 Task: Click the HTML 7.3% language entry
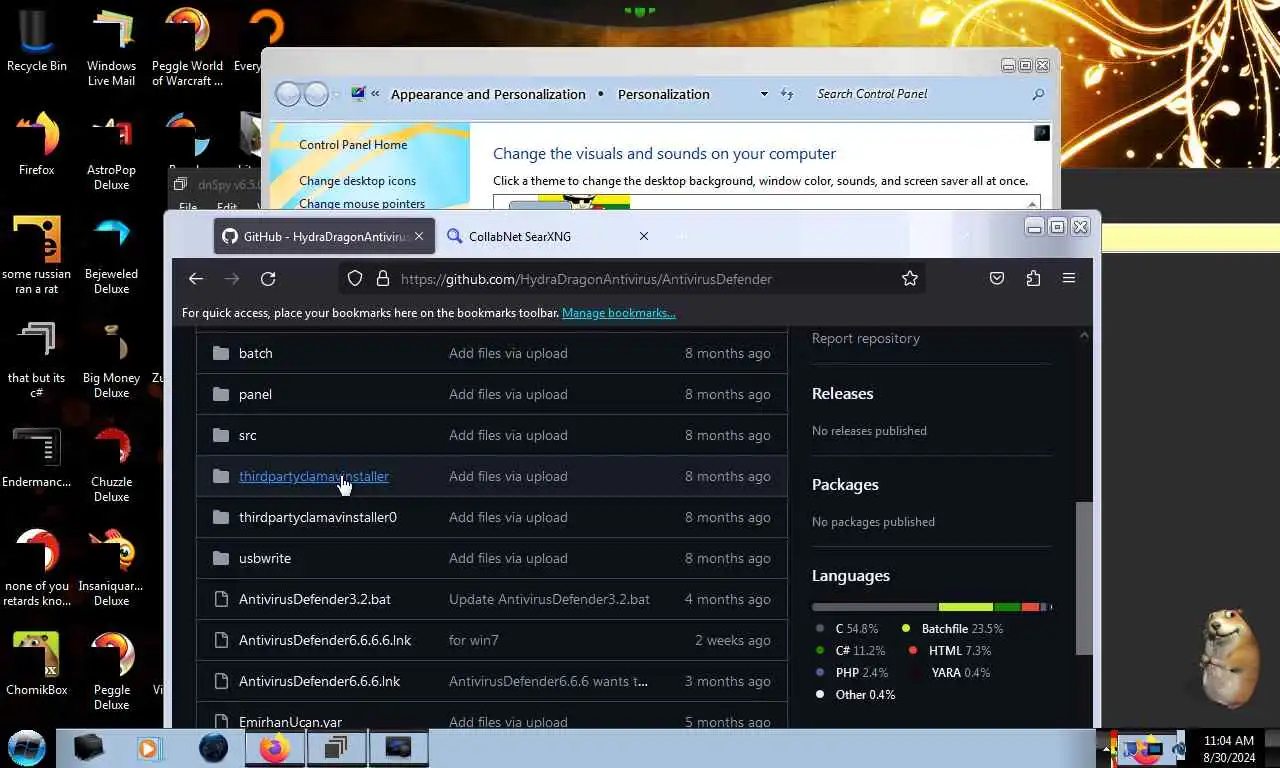point(950,651)
